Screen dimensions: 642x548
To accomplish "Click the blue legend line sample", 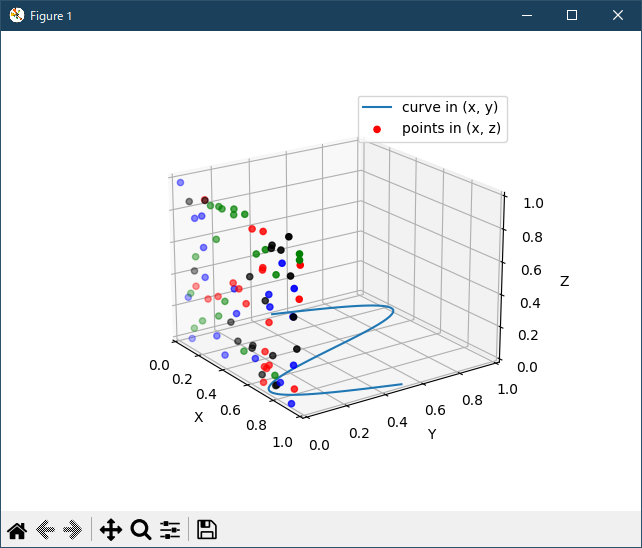I will (377, 107).
